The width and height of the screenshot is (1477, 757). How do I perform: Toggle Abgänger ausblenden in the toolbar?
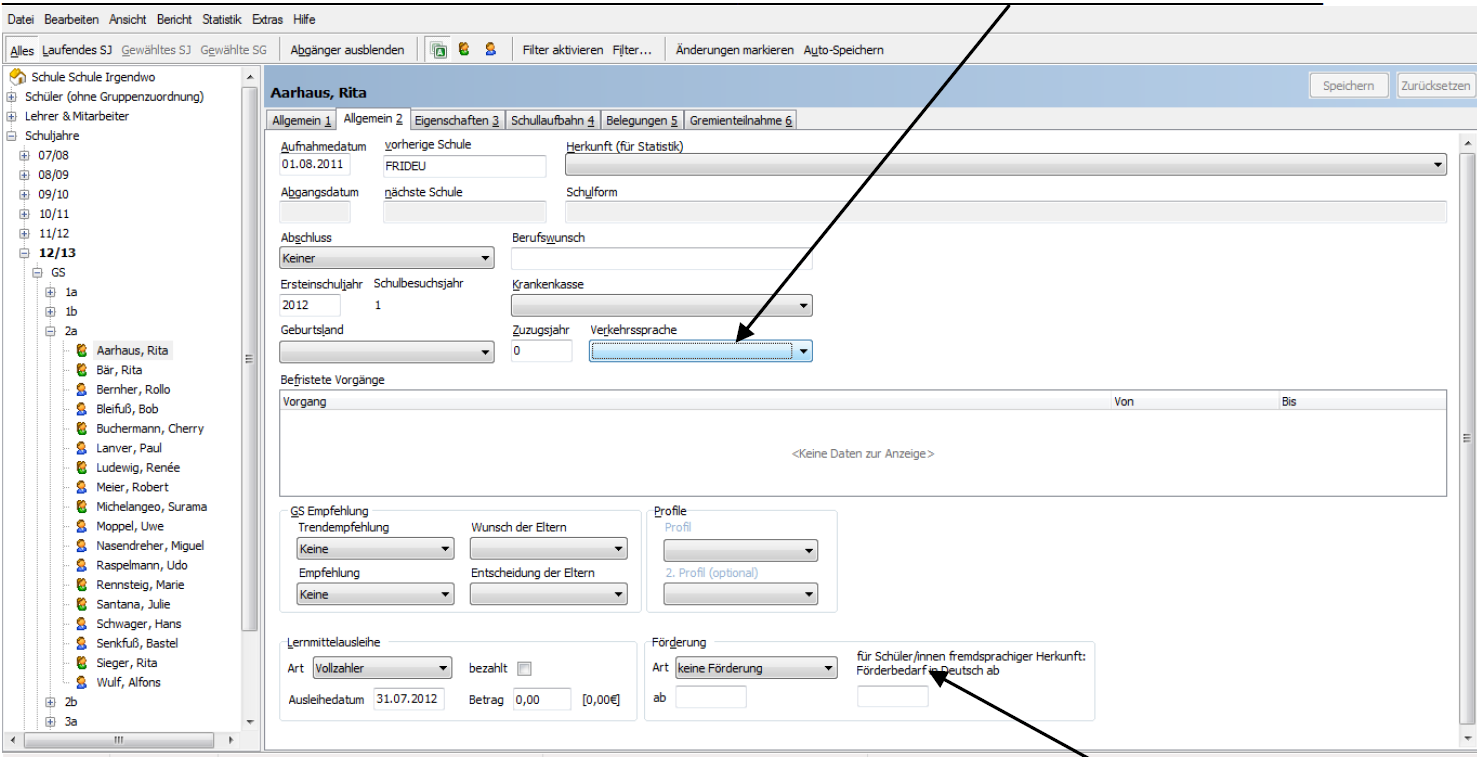[x=348, y=50]
